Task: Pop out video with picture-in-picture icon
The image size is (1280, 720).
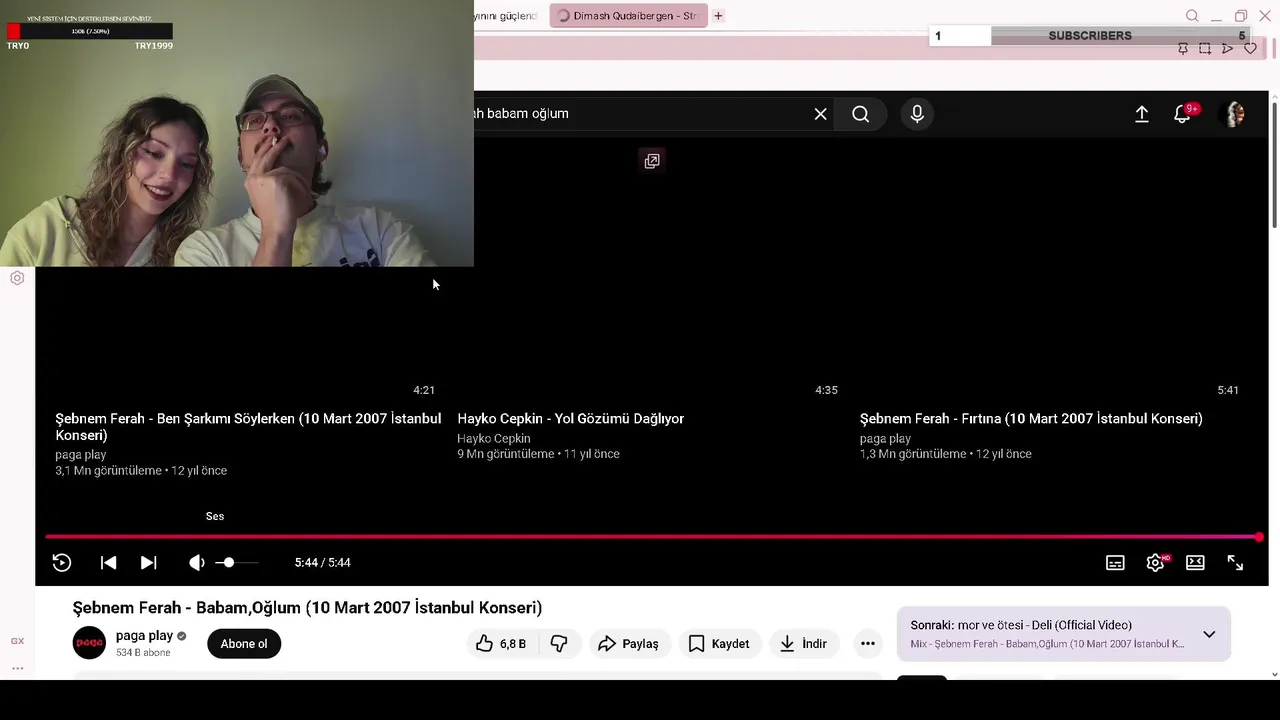Action: point(652,161)
